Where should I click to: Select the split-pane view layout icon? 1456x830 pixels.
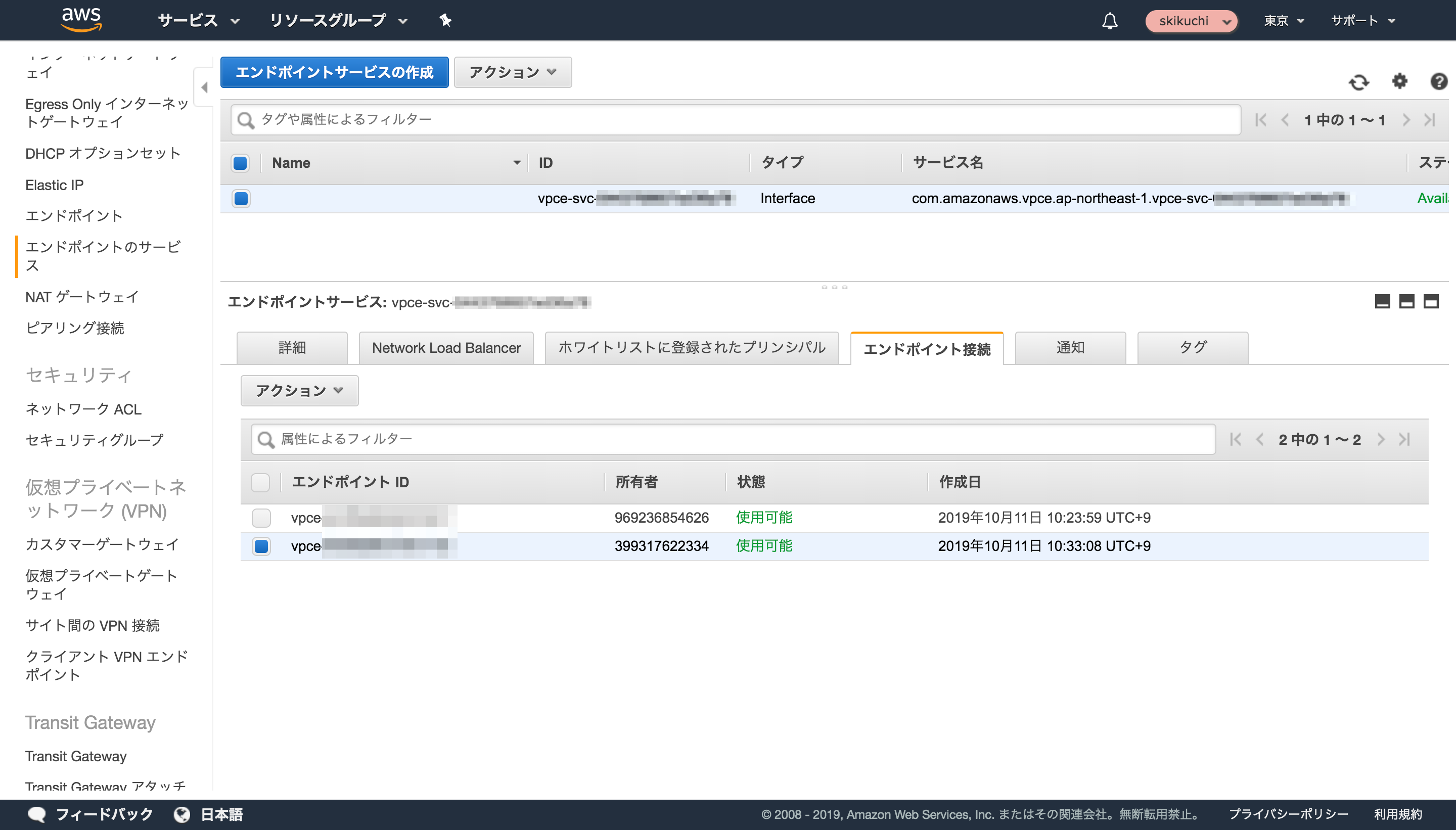(x=1407, y=302)
